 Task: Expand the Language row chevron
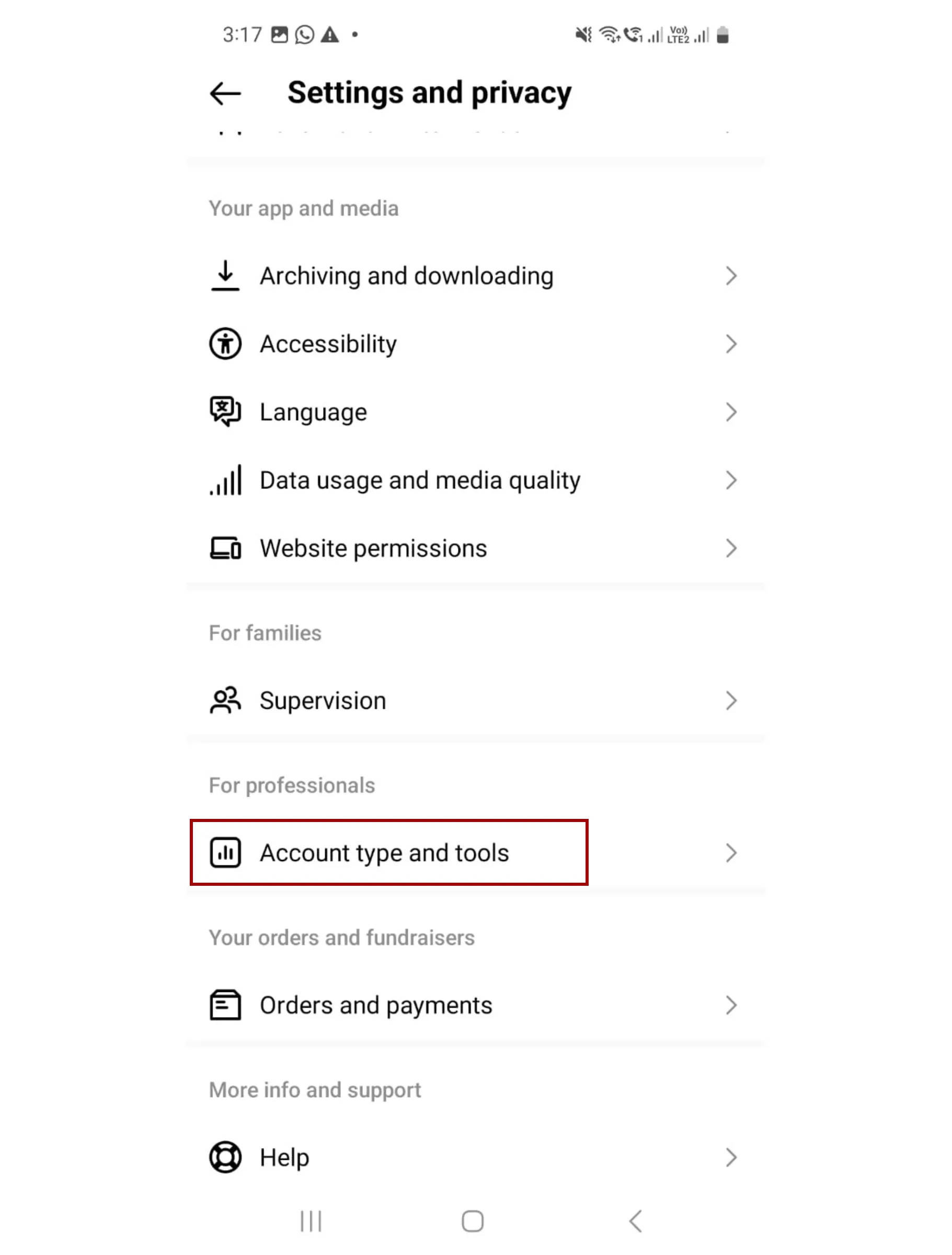731,413
